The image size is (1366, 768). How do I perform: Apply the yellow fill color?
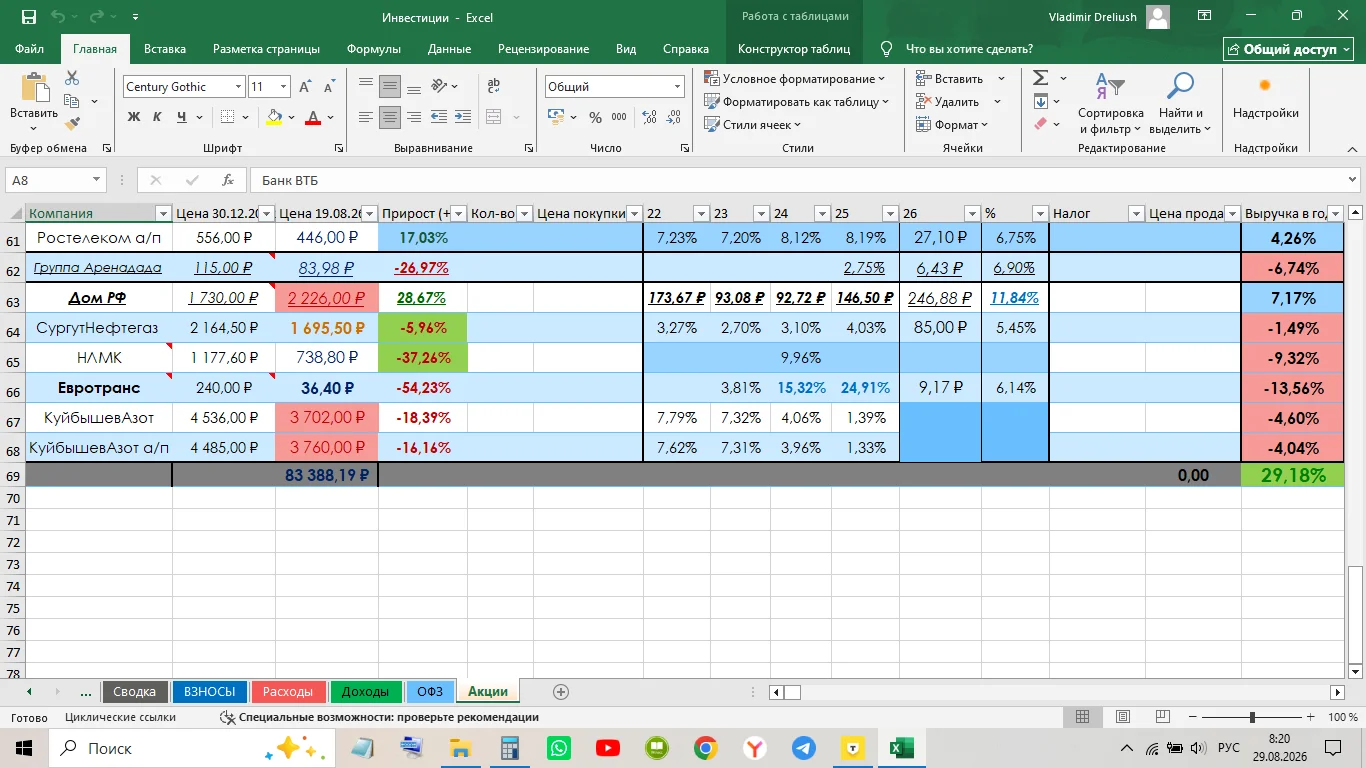coord(274,118)
